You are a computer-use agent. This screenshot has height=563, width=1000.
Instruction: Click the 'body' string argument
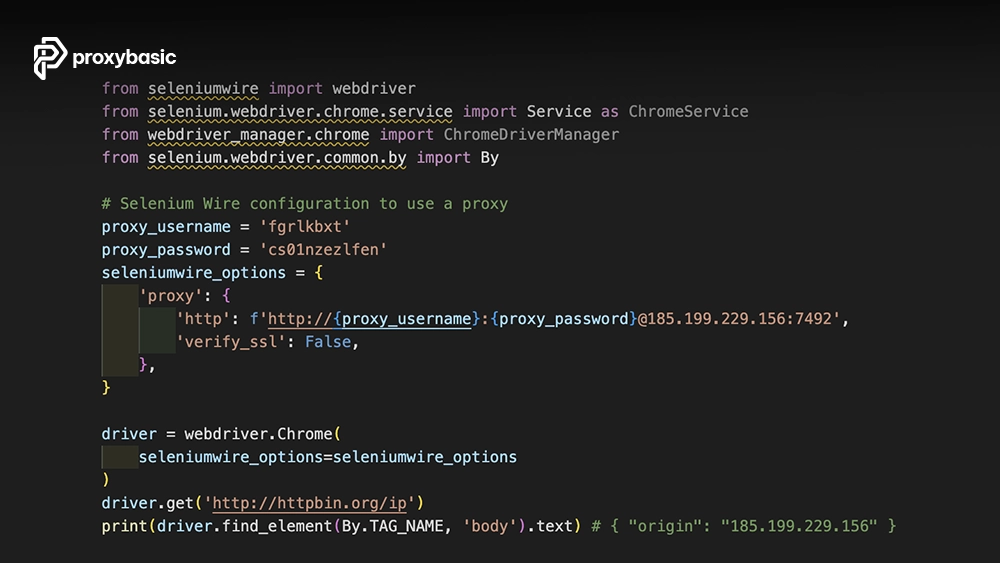(x=490, y=526)
